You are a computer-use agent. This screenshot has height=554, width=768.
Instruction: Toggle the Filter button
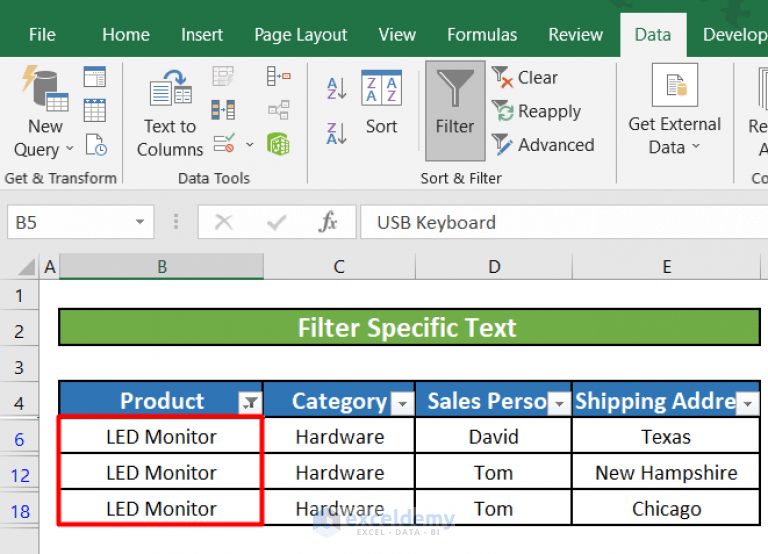(x=455, y=111)
